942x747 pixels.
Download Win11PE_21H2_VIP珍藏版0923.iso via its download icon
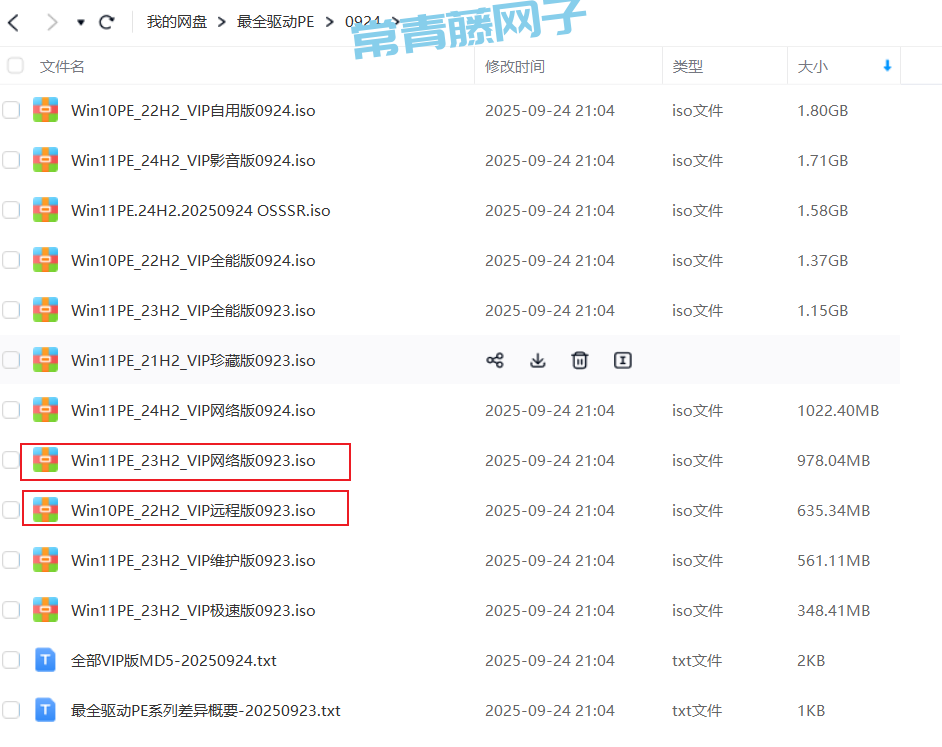[x=537, y=361]
